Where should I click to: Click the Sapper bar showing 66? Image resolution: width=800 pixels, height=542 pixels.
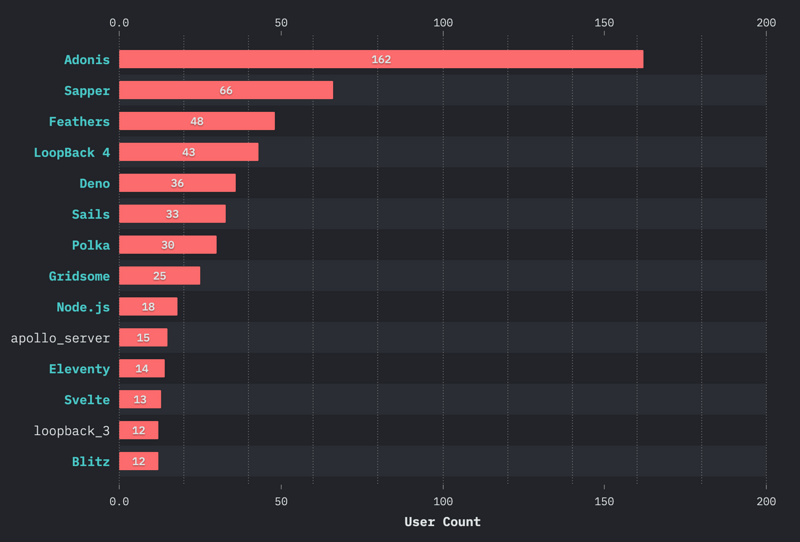(226, 90)
